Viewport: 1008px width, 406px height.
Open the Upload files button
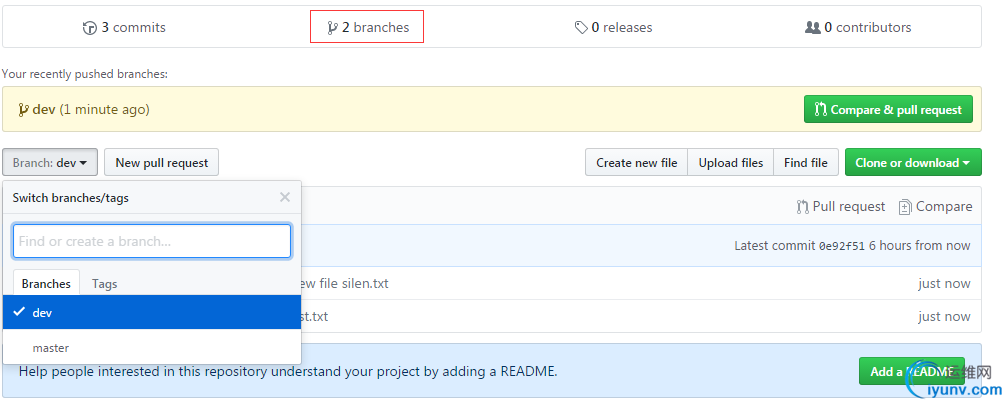click(x=731, y=163)
